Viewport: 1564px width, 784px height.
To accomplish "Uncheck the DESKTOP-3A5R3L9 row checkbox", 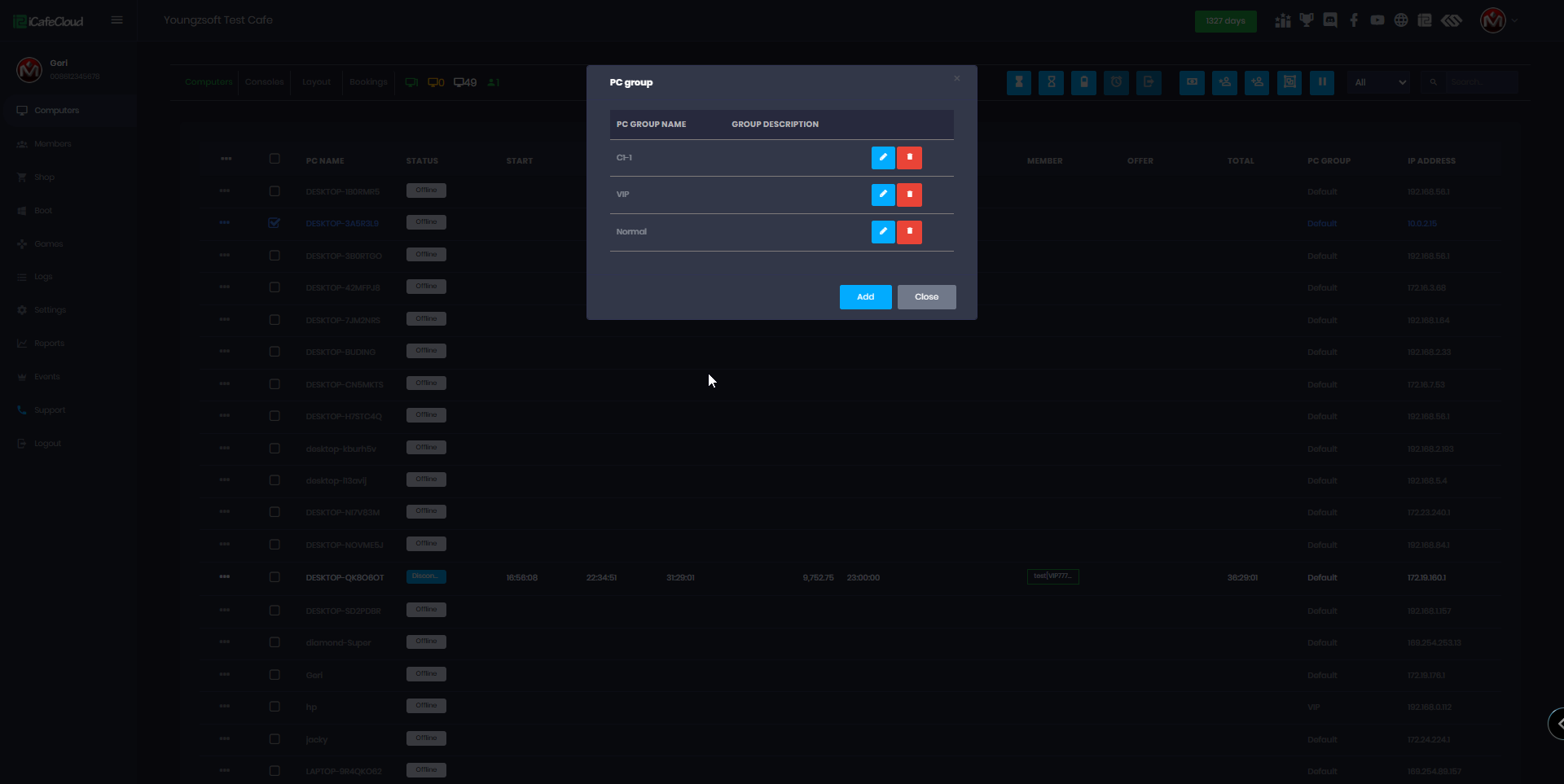I will [275, 223].
